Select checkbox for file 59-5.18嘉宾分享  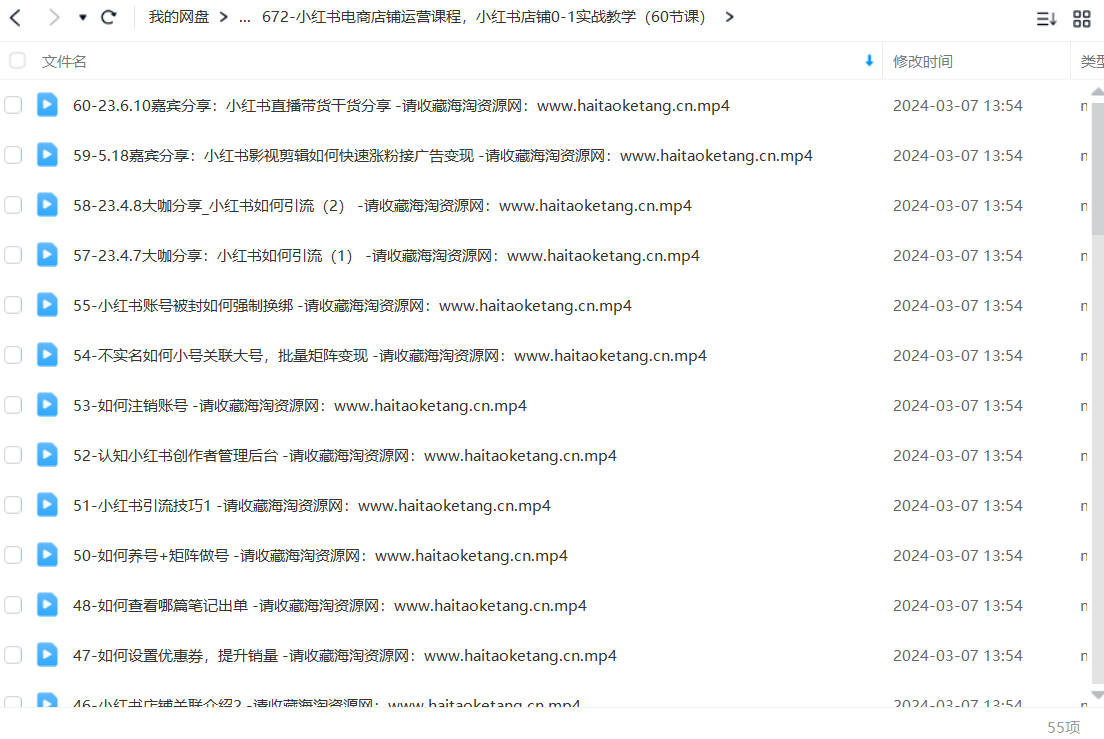(13, 156)
